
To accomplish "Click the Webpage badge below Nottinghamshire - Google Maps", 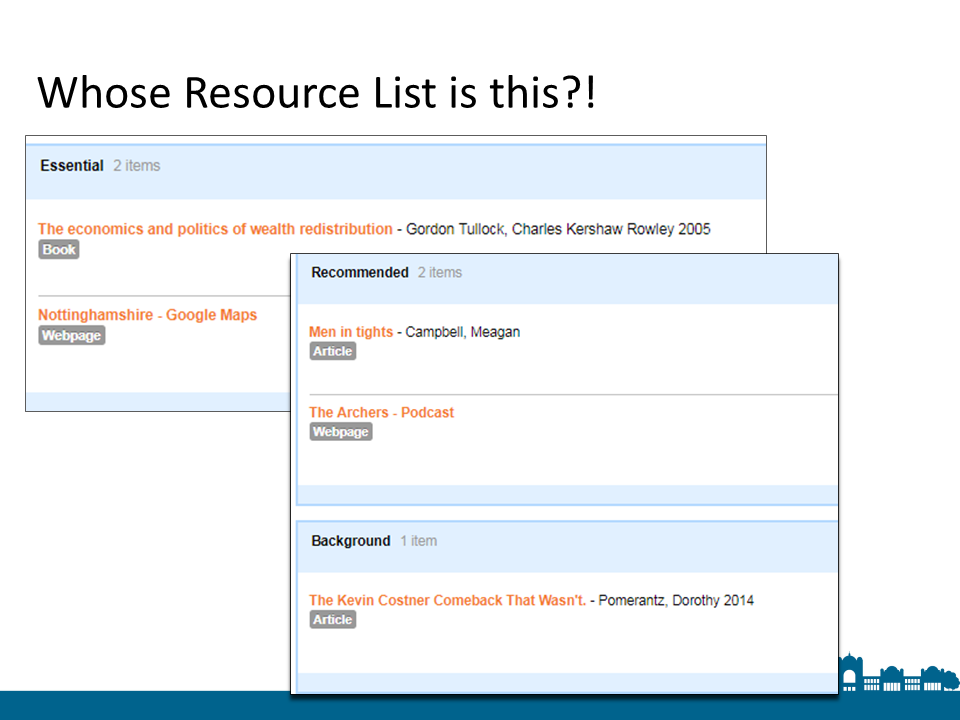I will tap(71, 336).
